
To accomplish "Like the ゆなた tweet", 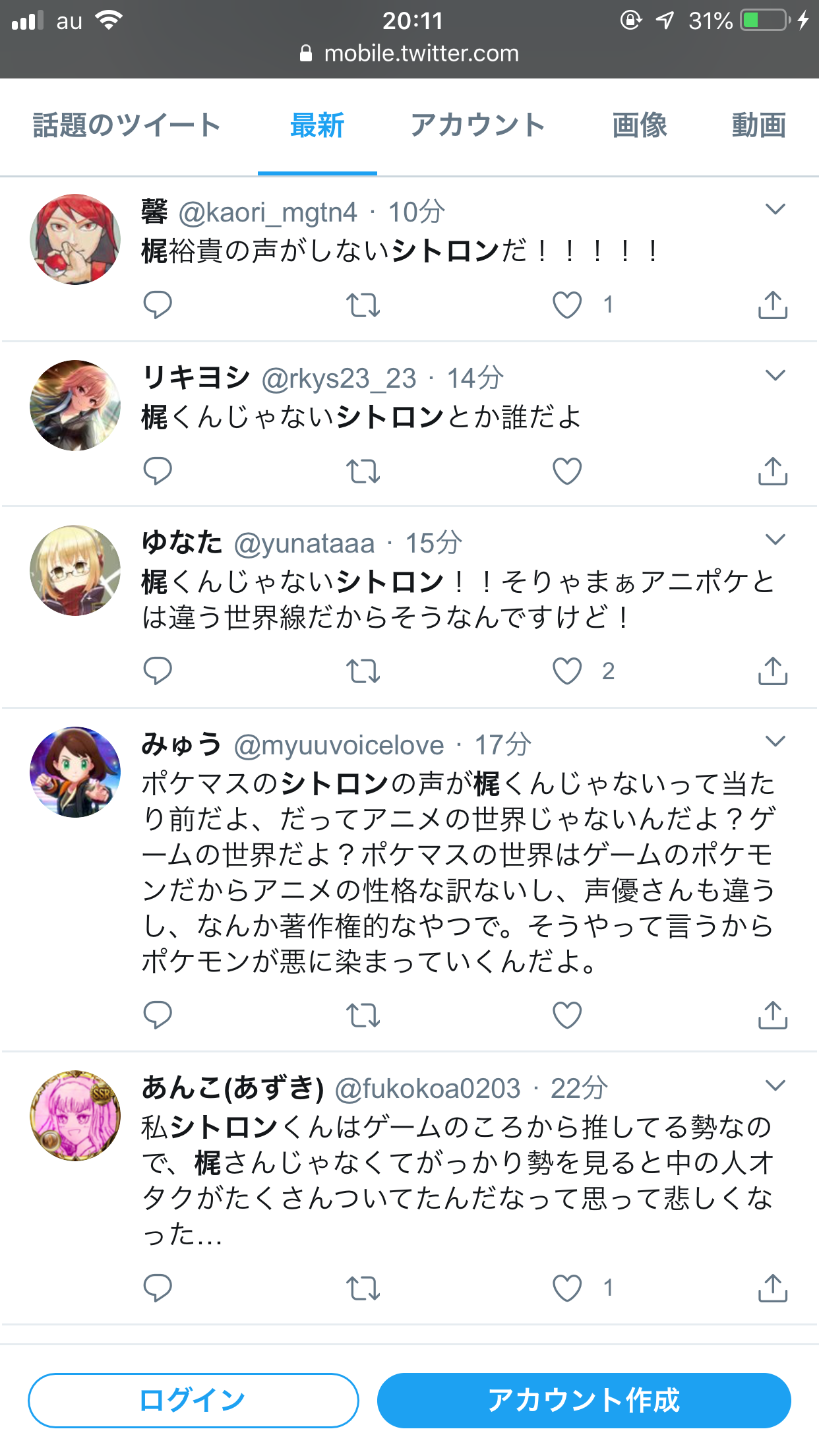I will pos(567,671).
